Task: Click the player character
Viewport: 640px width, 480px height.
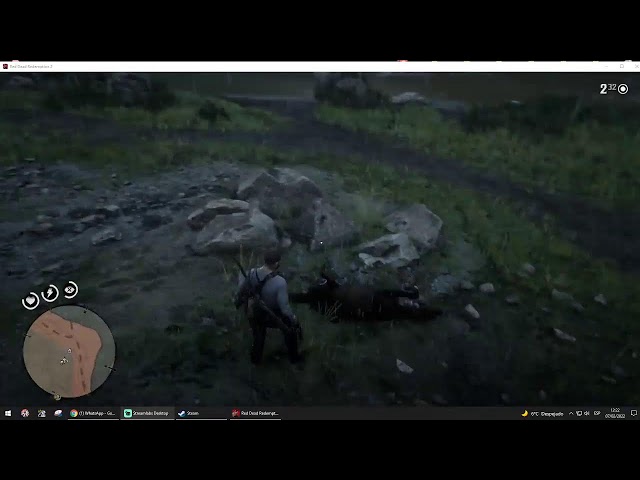Action: [x=269, y=307]
